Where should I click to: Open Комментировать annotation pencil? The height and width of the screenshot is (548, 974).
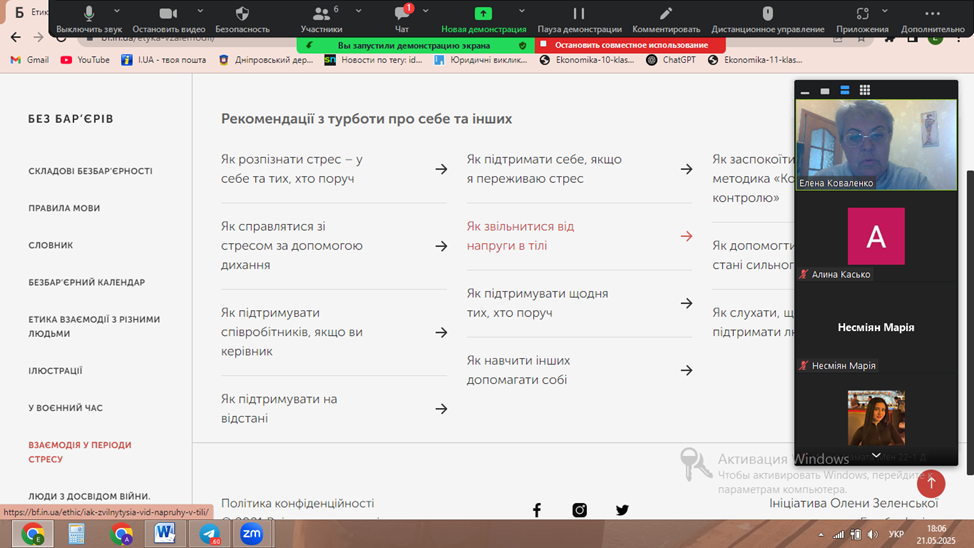666,19
